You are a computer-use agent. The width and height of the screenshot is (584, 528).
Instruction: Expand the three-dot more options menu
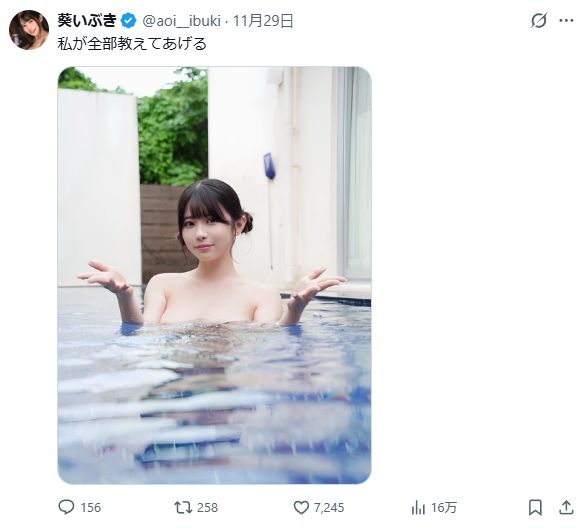point(566,20)
